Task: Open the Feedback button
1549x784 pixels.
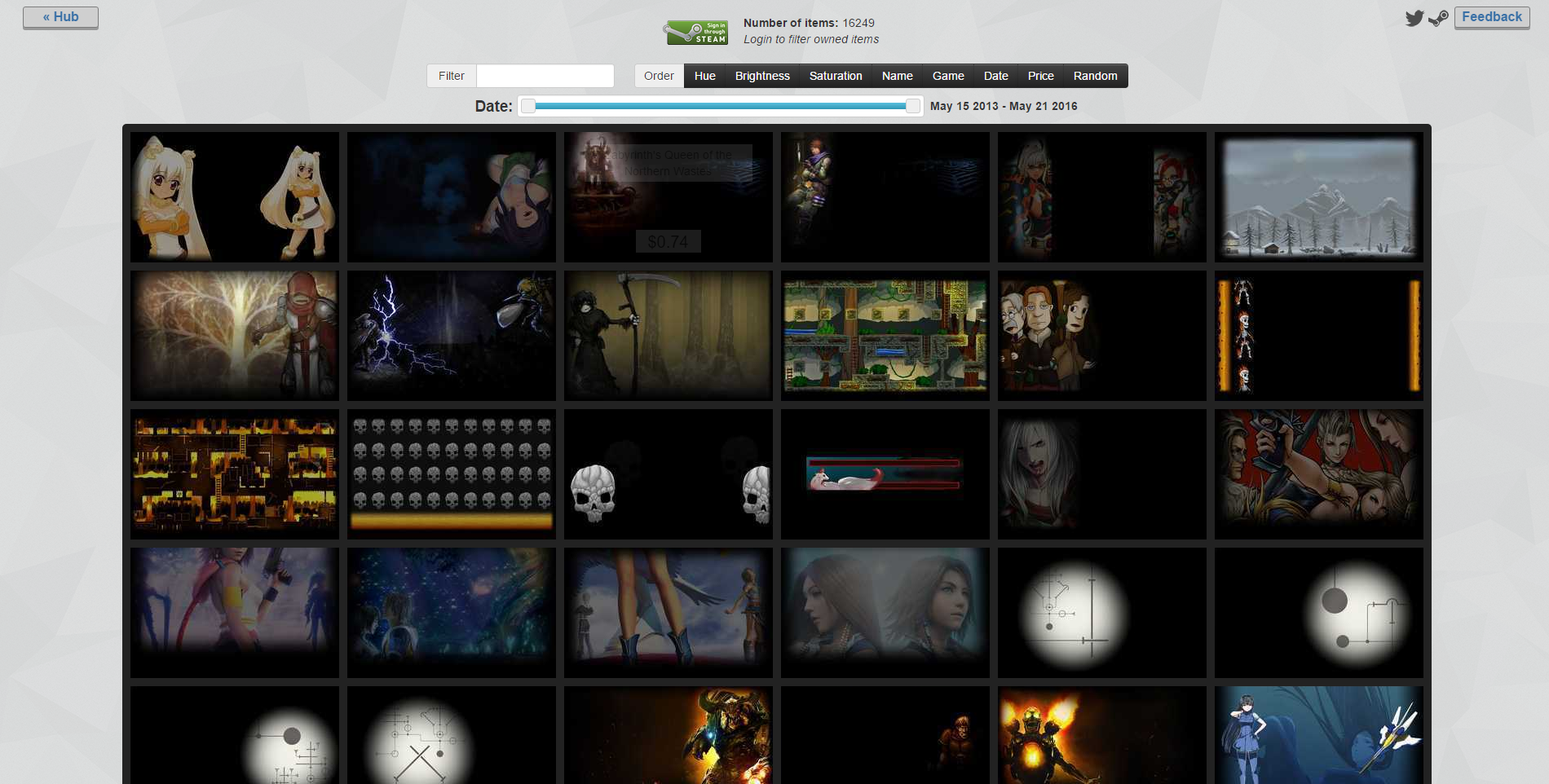Action: [x=1492, y=17]
